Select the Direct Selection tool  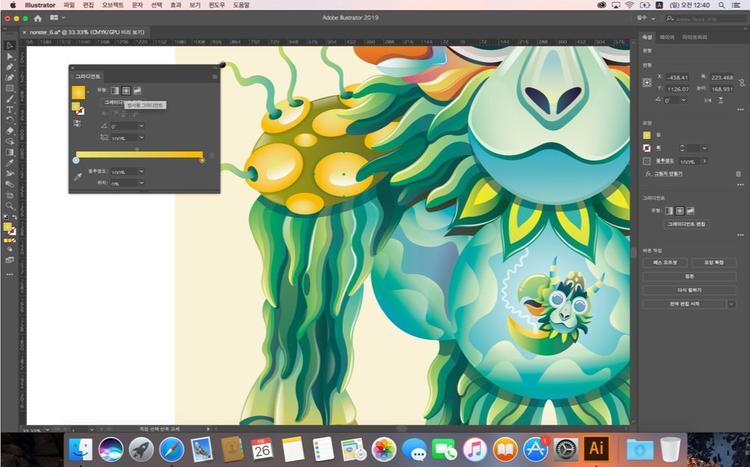click(10, 56)
